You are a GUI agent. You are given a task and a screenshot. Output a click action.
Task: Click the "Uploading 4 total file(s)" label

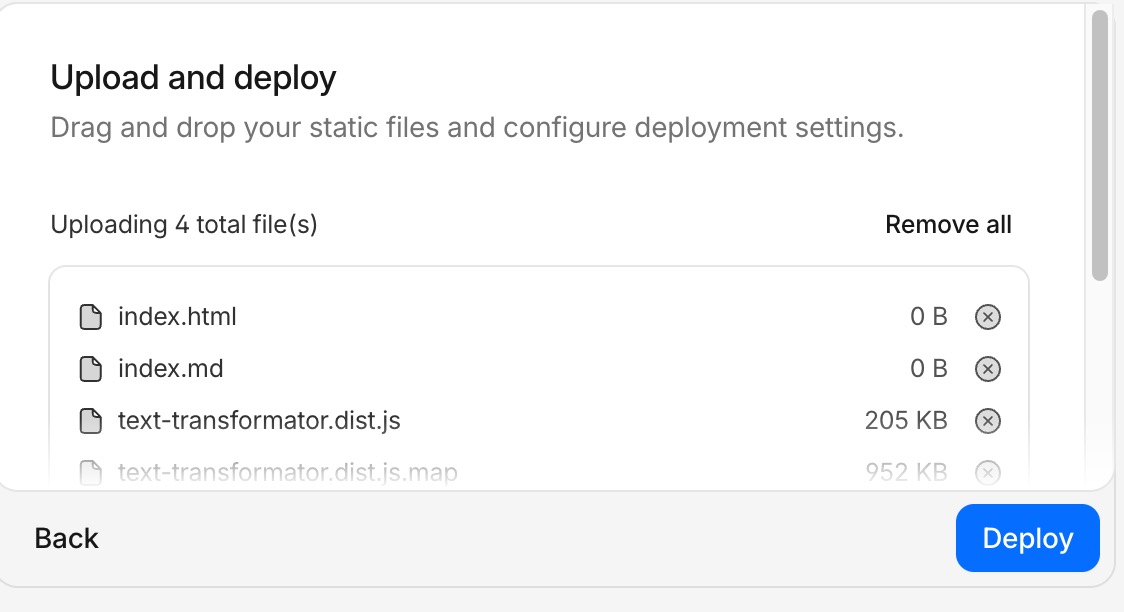pyautogui.click(x=184, y=224)
